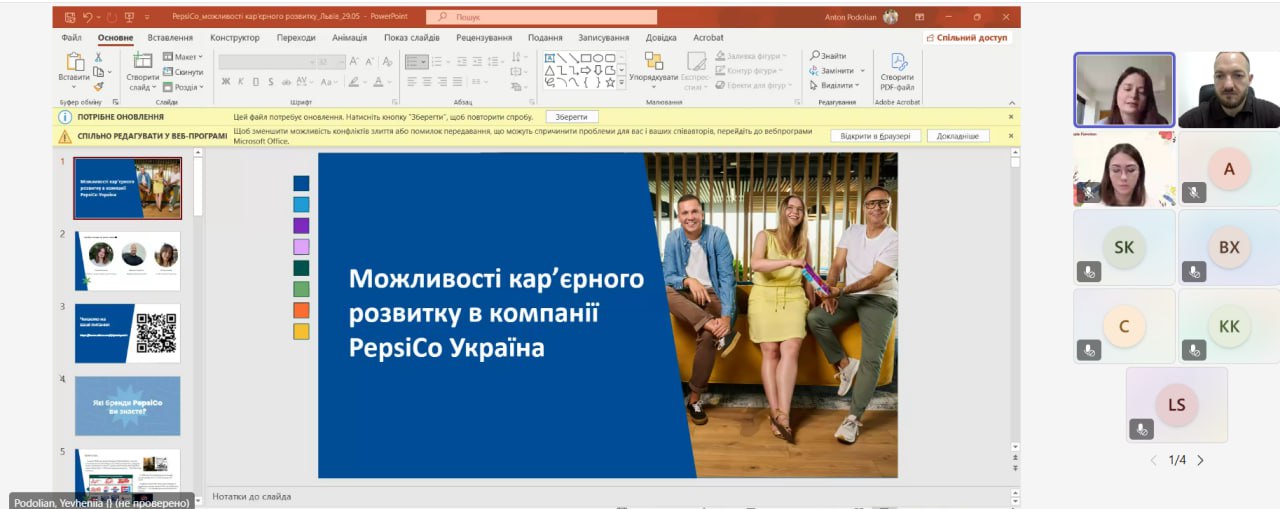Reset slide with Скинути

pos(183,72)
